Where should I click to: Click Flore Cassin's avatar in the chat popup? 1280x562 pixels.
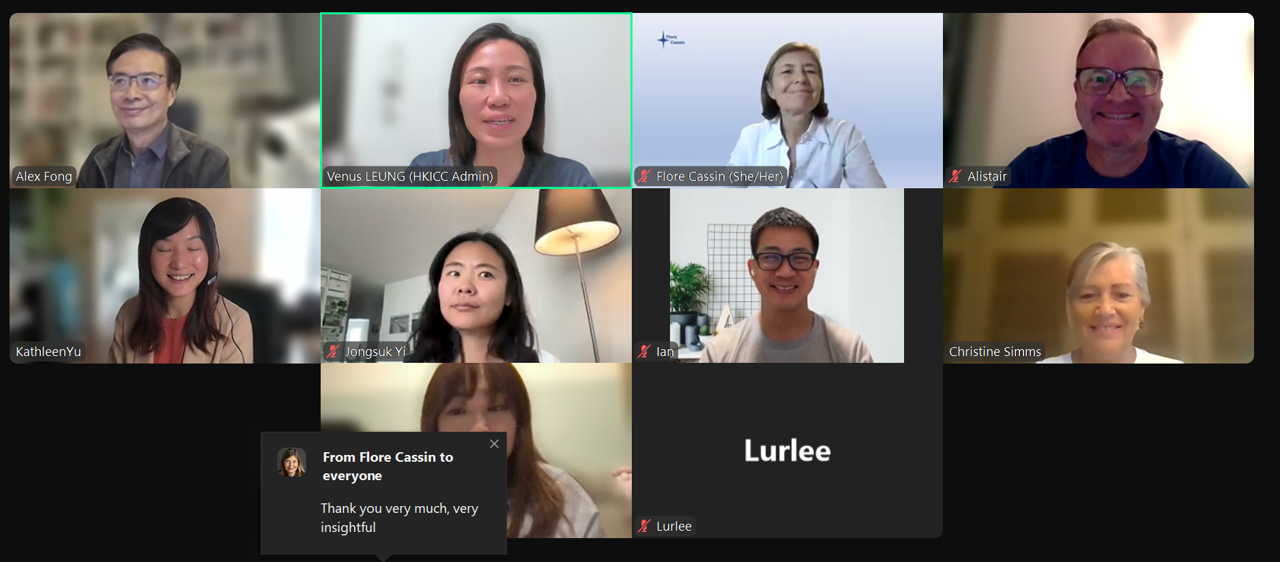292,462
